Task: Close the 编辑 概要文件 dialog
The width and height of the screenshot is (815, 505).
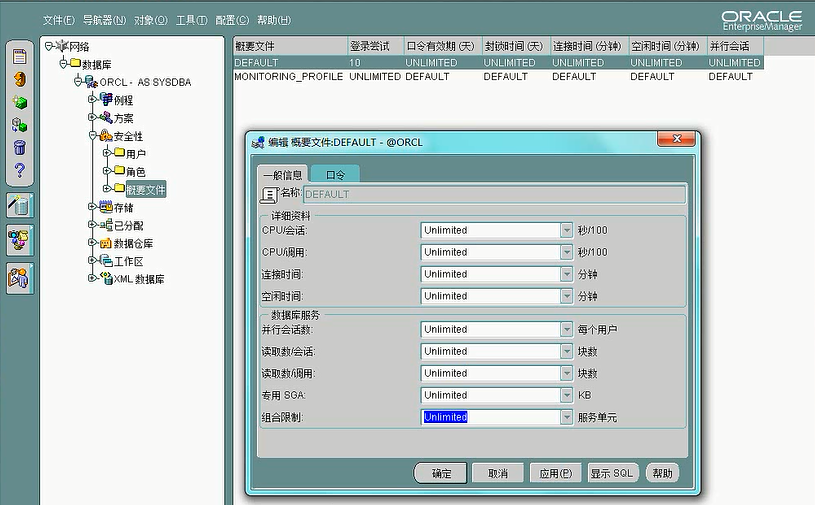Action: coord(676,139)
